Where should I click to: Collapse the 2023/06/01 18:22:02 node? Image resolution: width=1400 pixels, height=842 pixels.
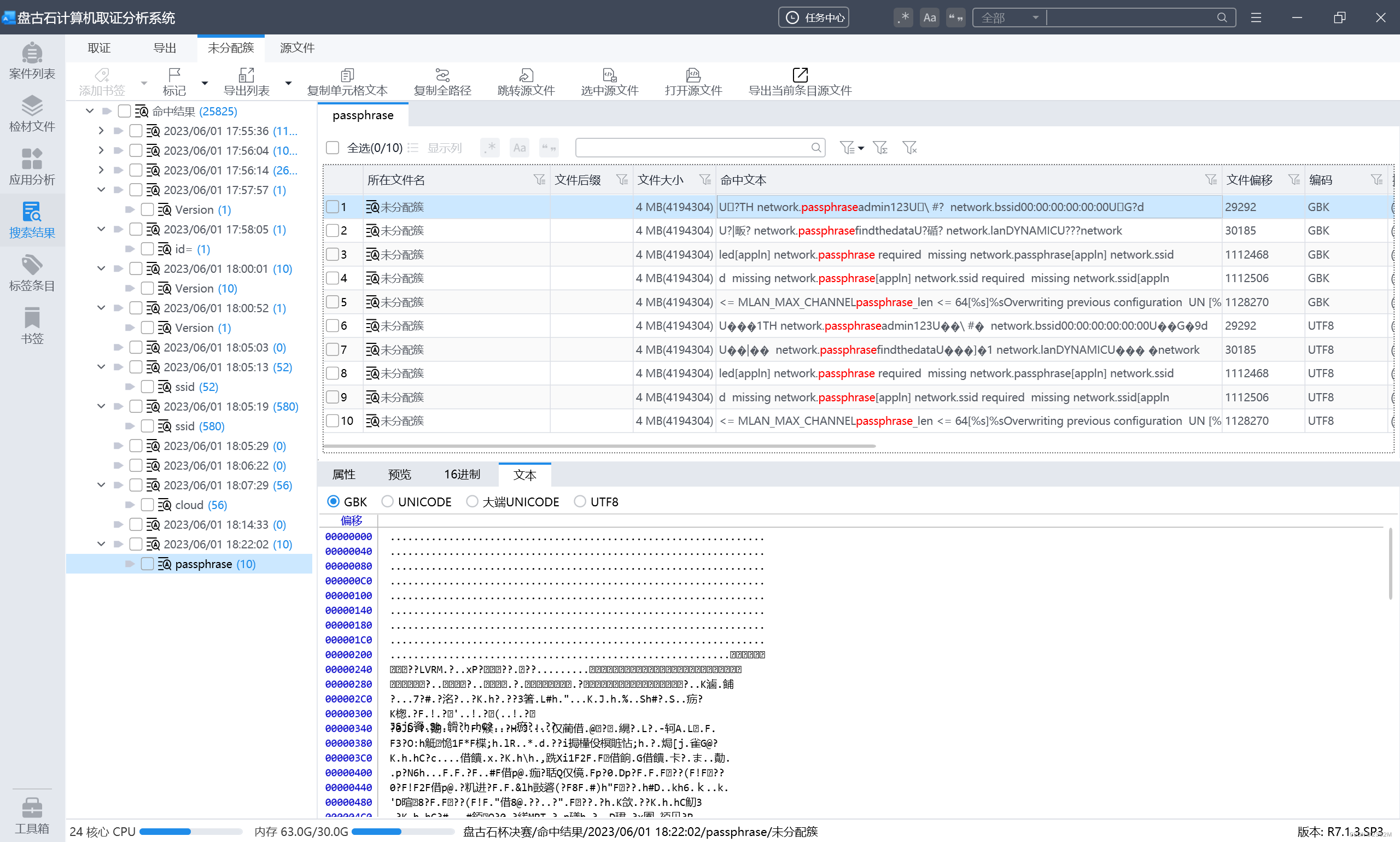coord(101,544)
